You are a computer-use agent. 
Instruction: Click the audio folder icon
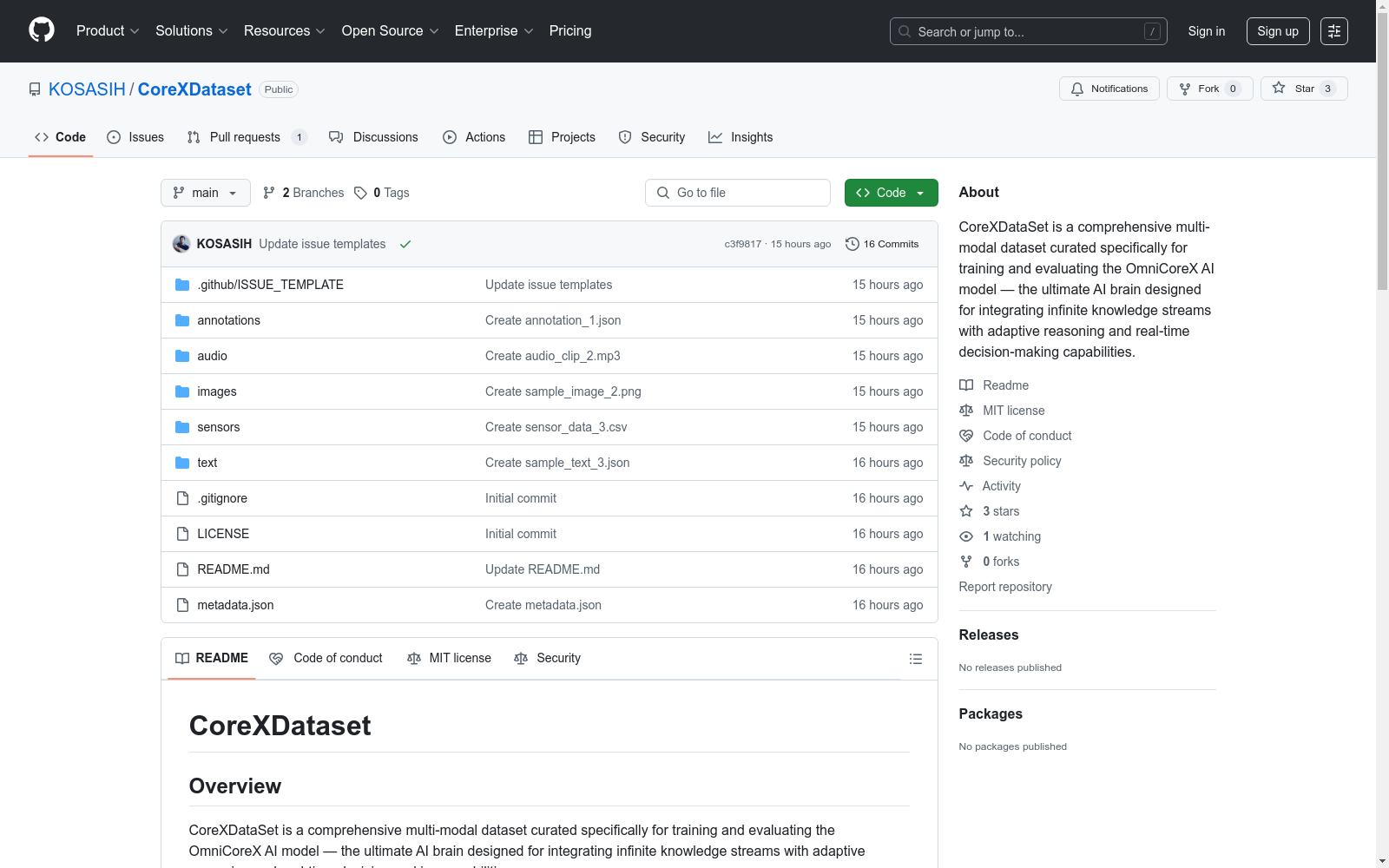click(x=182, y=356)
